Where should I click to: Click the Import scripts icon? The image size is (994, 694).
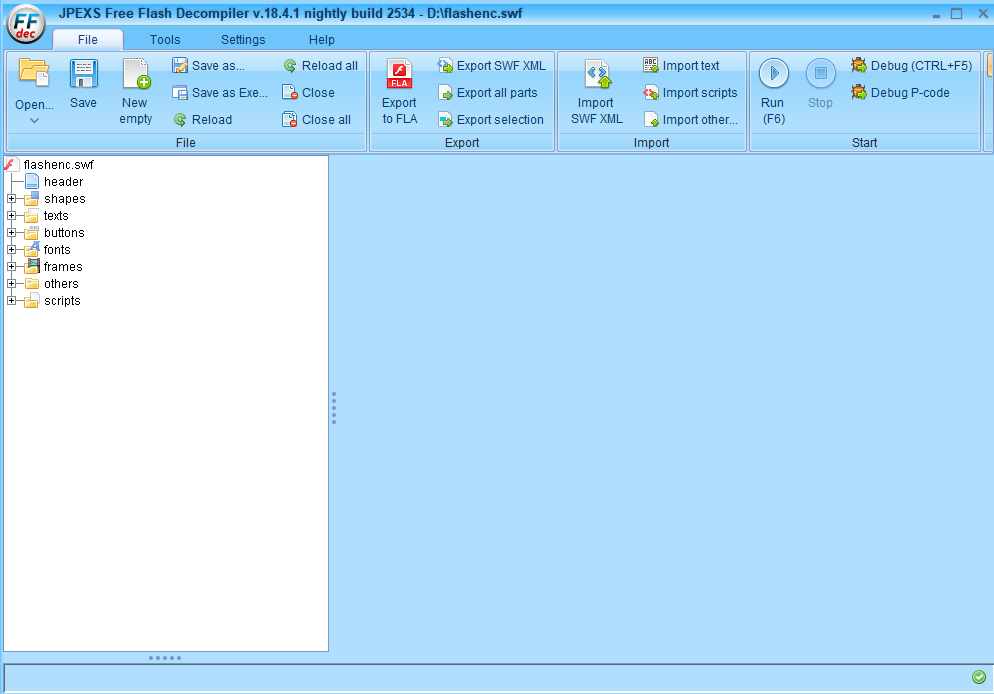[650, 93]
